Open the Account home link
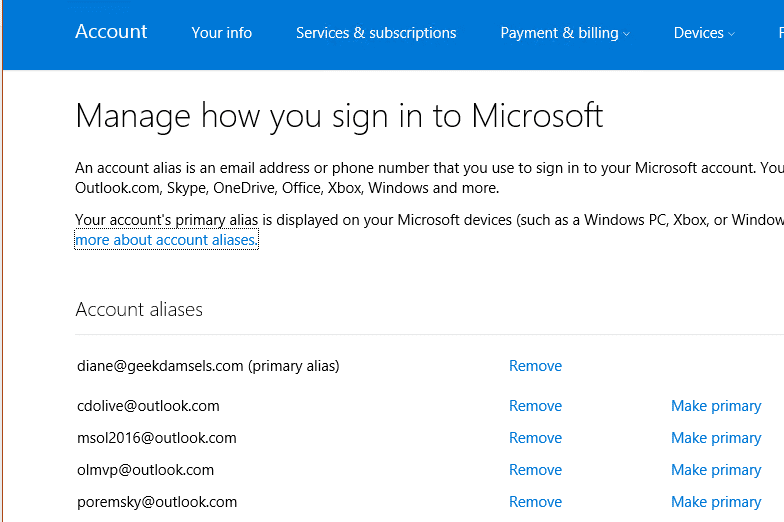 pos(111,32)
